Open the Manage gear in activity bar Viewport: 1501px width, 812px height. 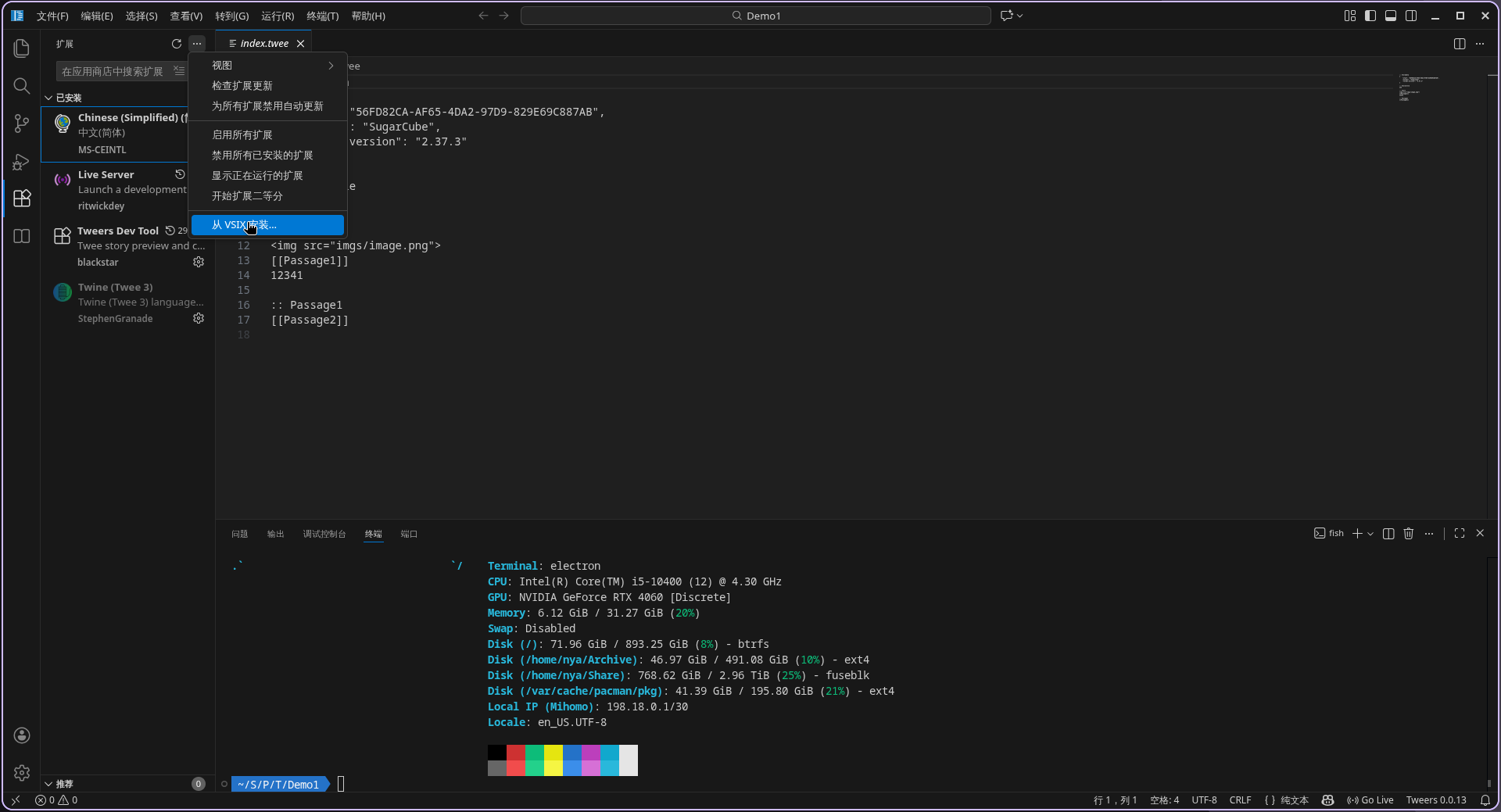[22, 773]
